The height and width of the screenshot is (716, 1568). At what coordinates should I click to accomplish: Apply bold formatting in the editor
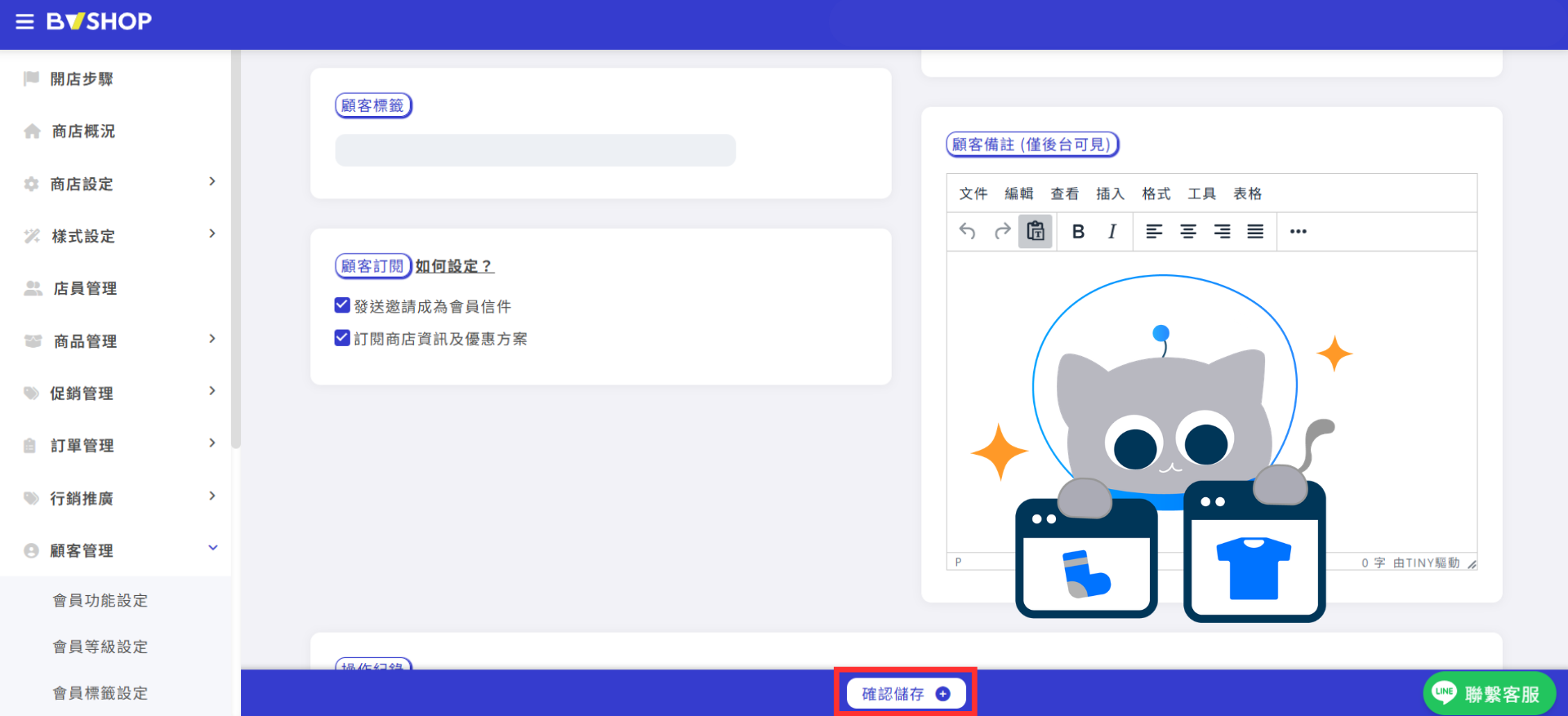[x=1078, y=232]
